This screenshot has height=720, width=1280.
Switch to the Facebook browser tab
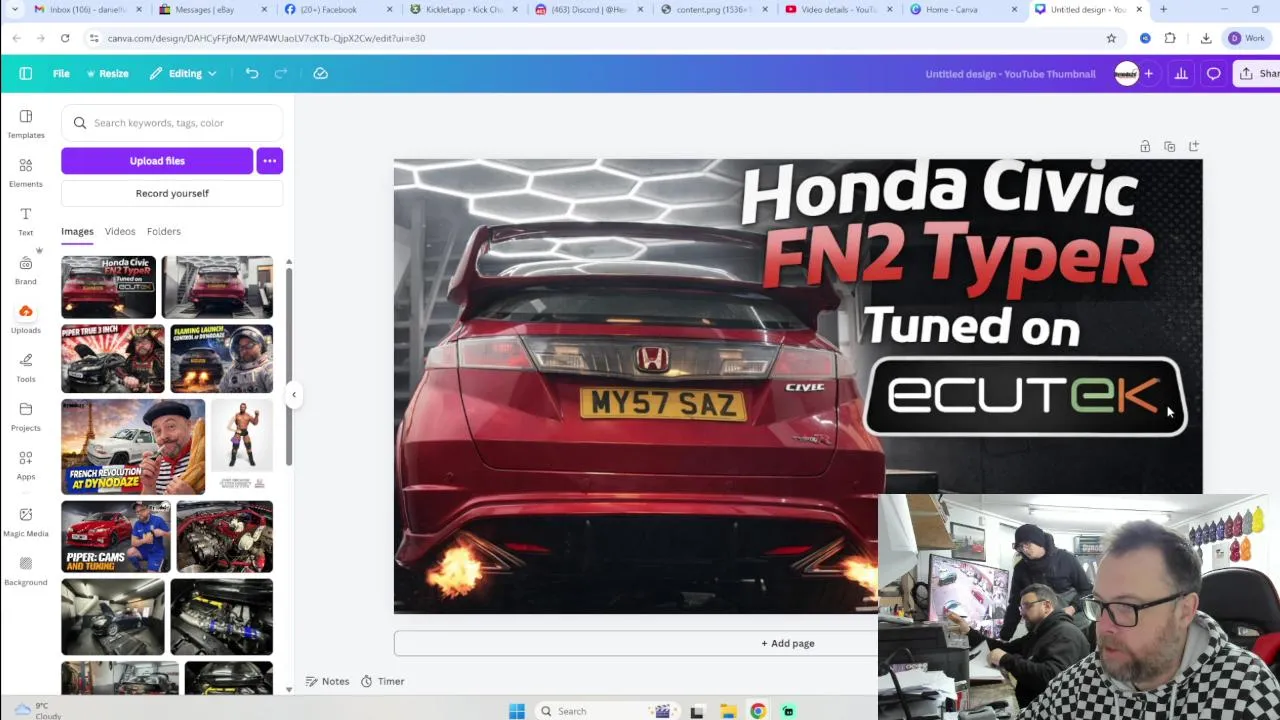pyautogui.click(x=326, y=10)
